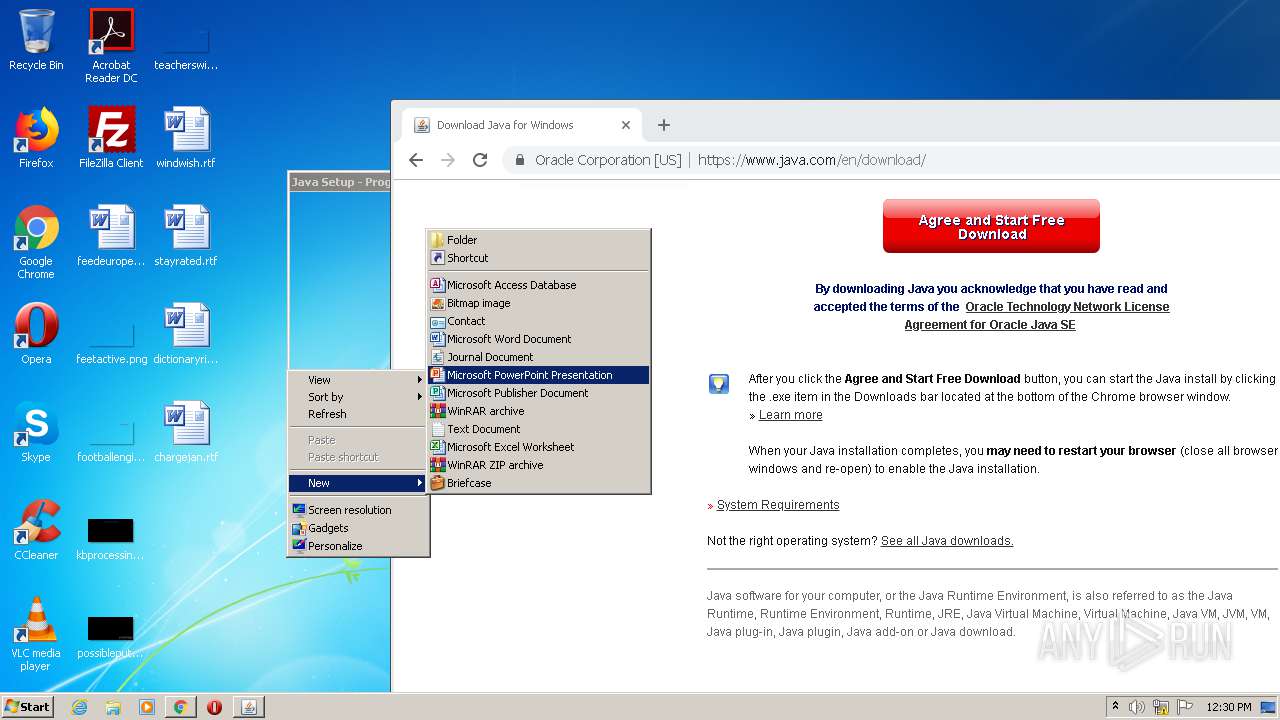Screen dimensions: 1280x720
Task: Click Java Setup window title bar
Action: coord(340,182)
